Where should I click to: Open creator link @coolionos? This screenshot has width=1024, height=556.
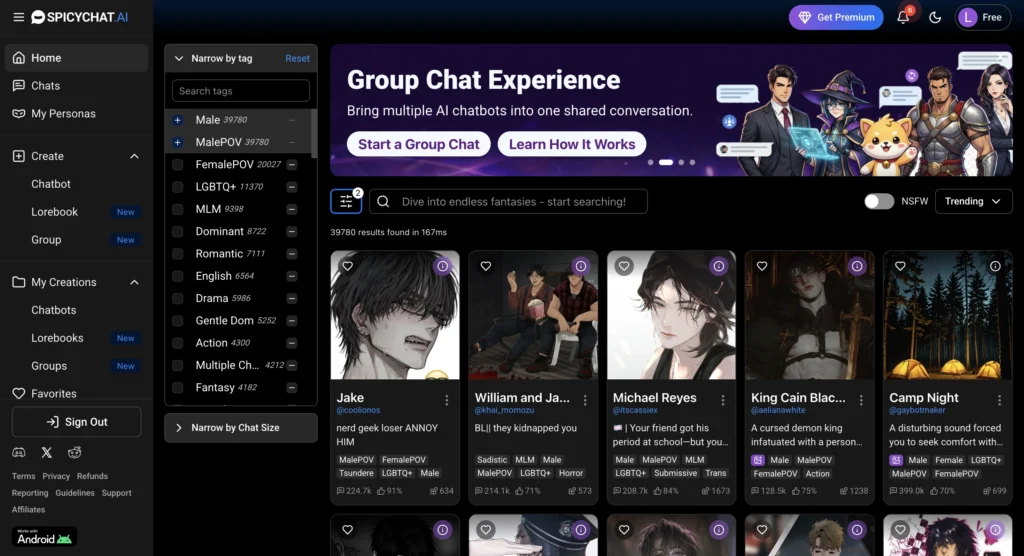tap(358, 410)
